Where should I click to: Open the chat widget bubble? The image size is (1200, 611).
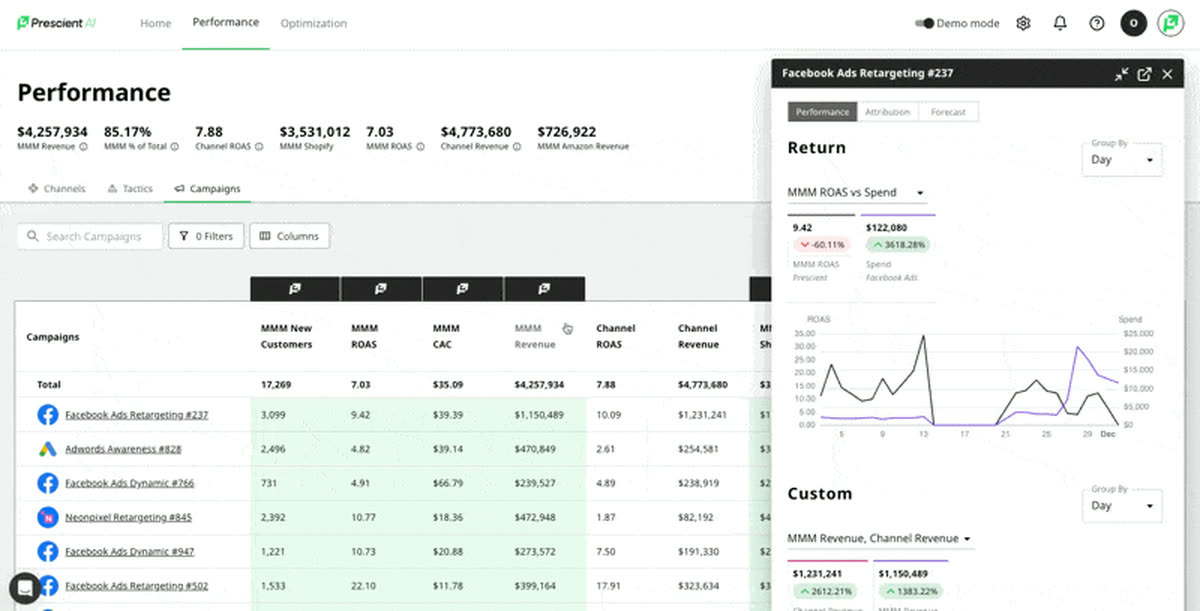[x=24, y=588]
